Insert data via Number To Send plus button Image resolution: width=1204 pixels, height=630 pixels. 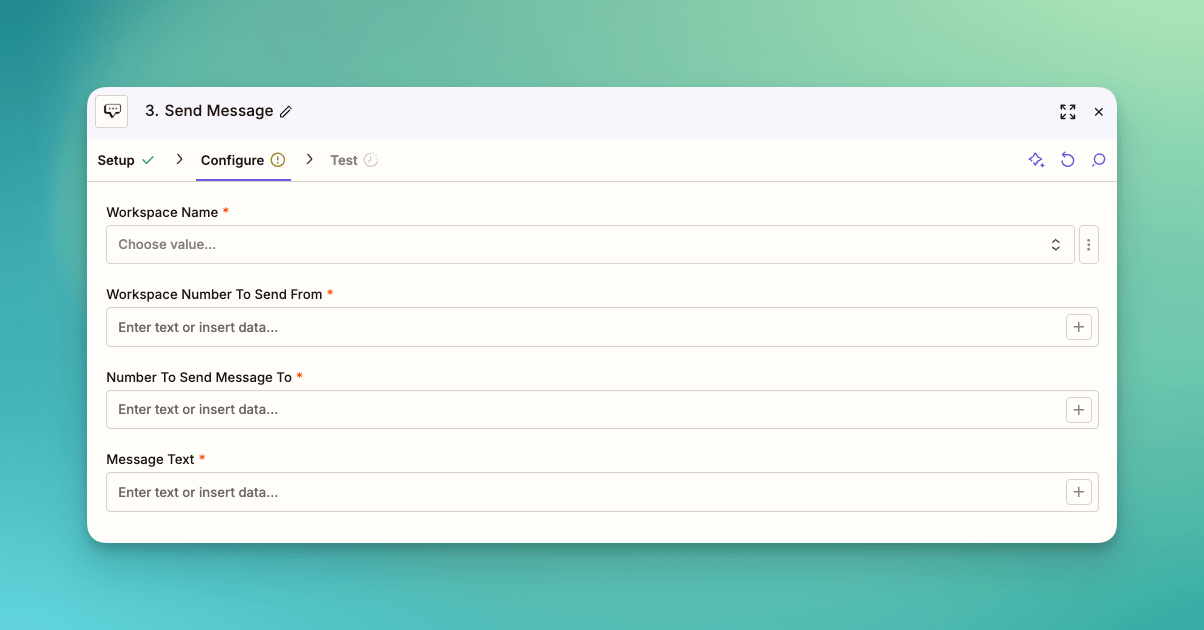[1079, 409]
